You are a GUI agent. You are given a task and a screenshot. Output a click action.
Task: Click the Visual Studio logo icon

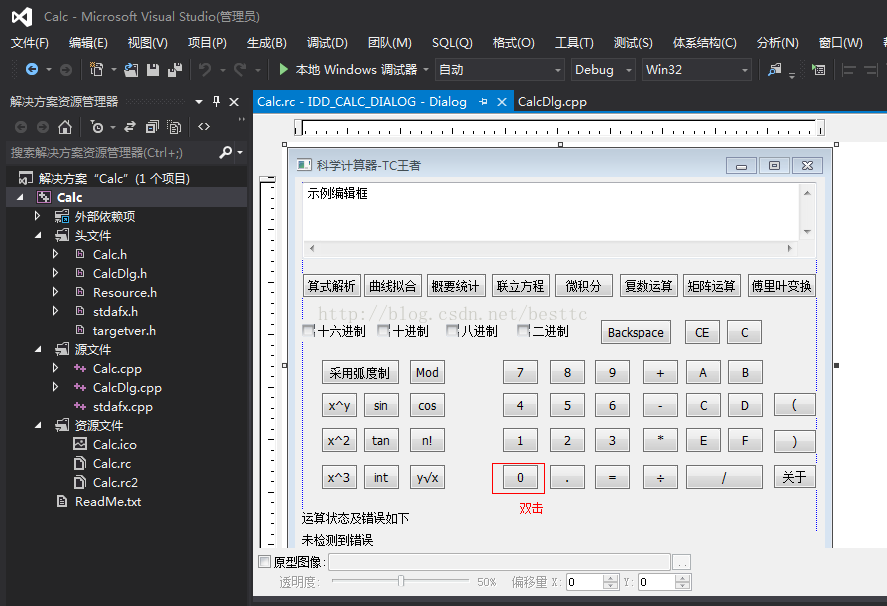[22, 17]
